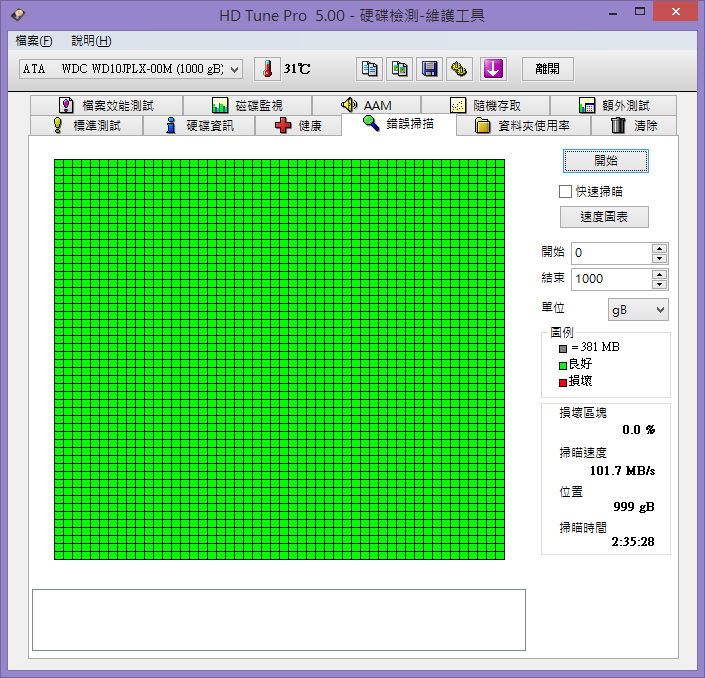Click the 101.7 MB/s scan speed value
The width and height of the screenshot is (705, 678).
click(x=622, y=471)
